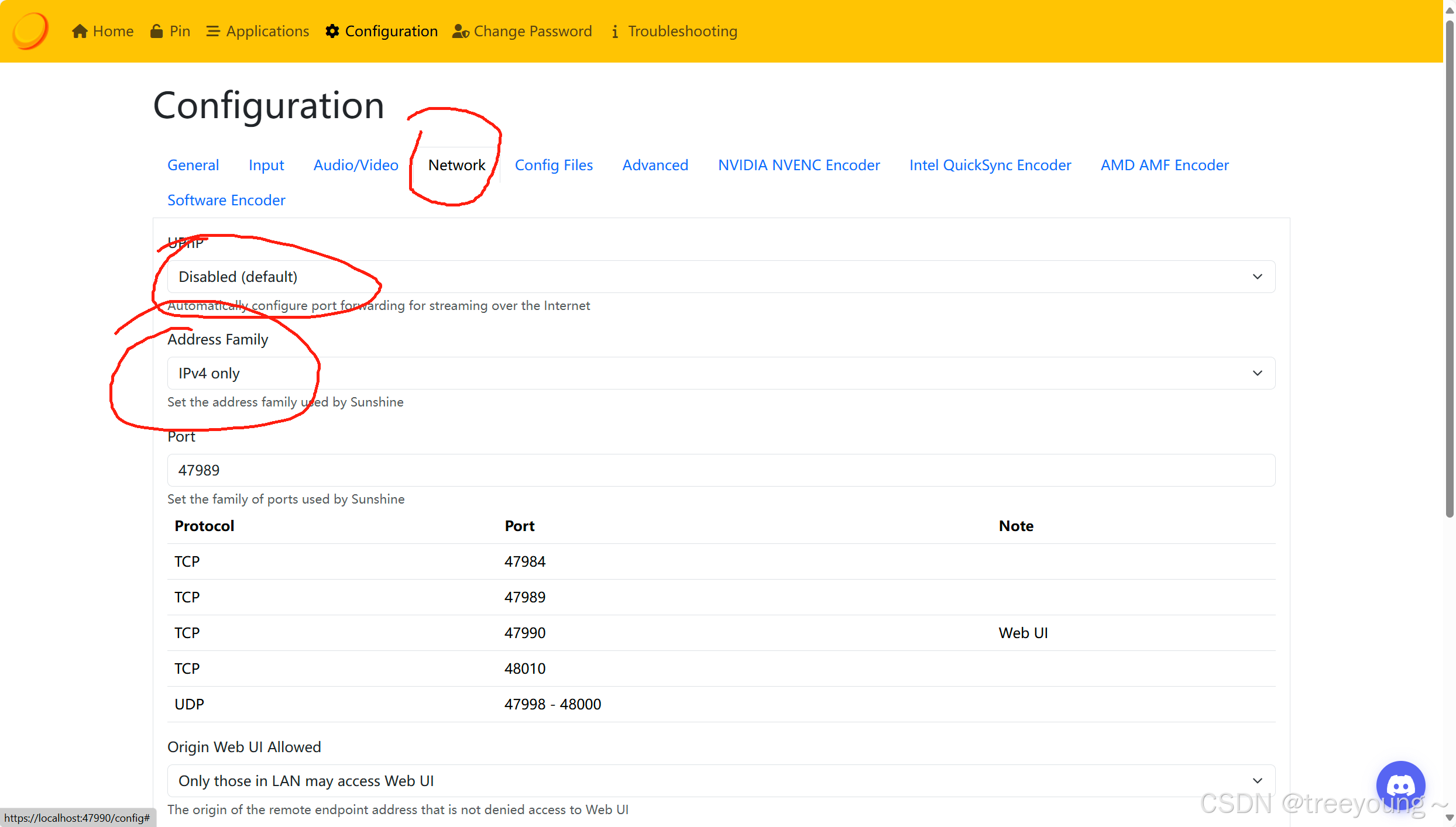Click the Troubleshooting info icon
The height and width of the screenshot is (827, 1456).
(614, 32)
